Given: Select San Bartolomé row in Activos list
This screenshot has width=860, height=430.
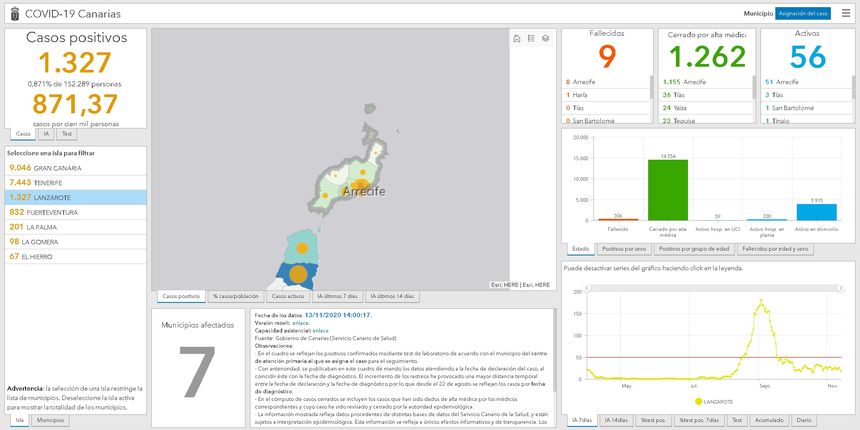Looking at the screenshot, I should (807, 108).
